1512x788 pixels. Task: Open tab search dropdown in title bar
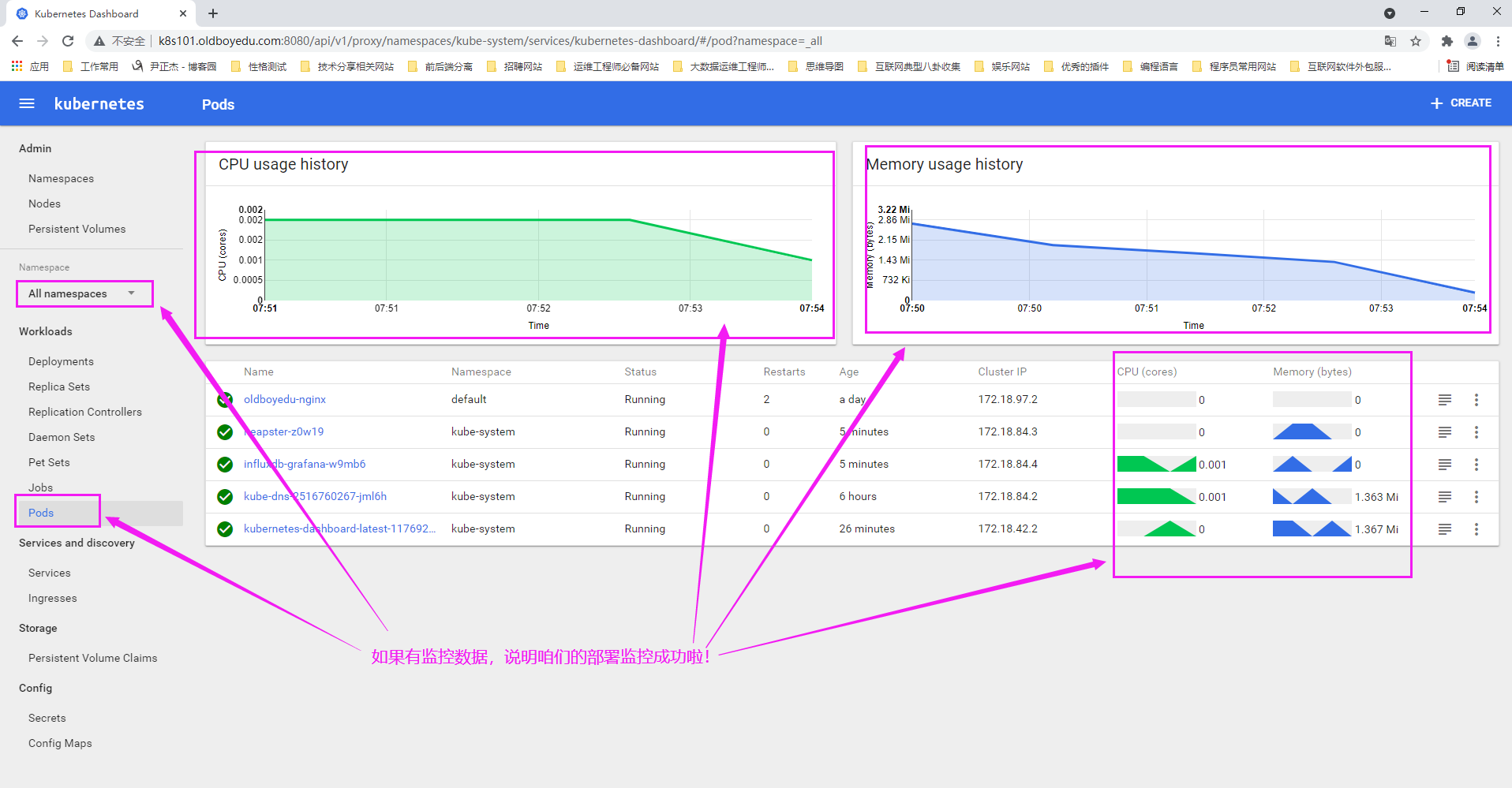tap(1390, 13)
